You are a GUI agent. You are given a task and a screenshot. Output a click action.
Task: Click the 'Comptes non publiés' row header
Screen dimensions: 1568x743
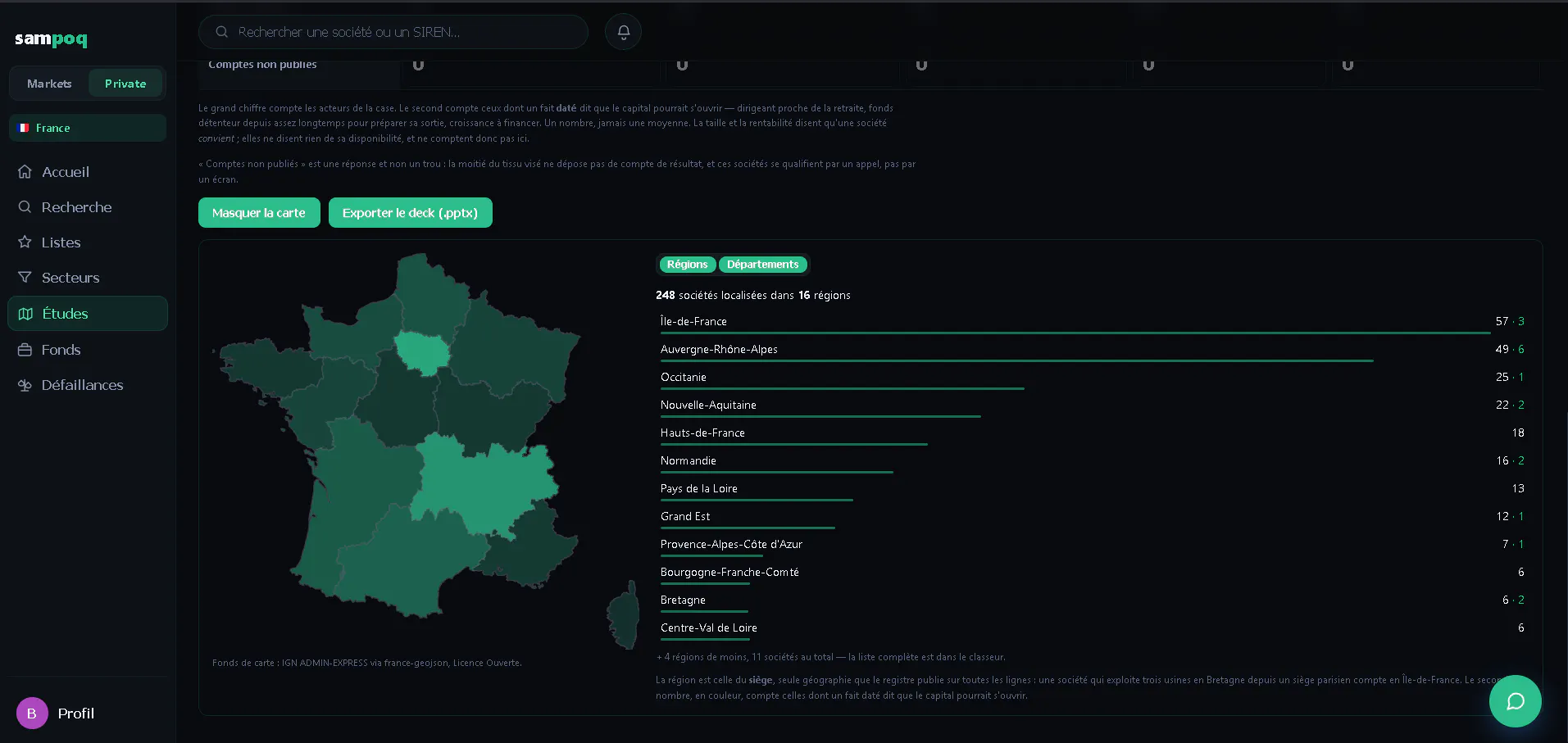[x=262, y=65]
